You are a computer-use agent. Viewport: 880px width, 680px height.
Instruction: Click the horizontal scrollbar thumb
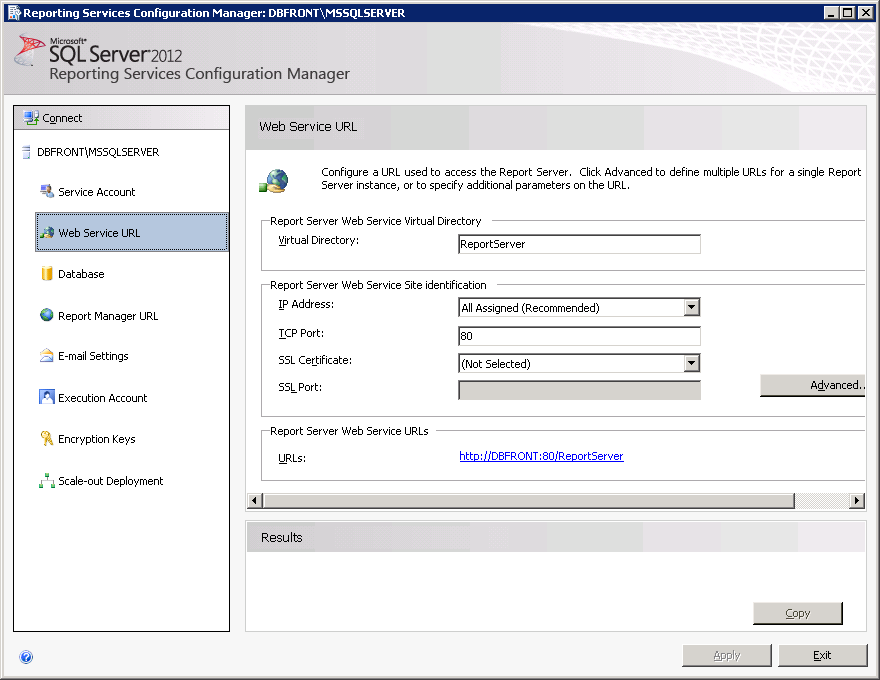pos(529,500)
